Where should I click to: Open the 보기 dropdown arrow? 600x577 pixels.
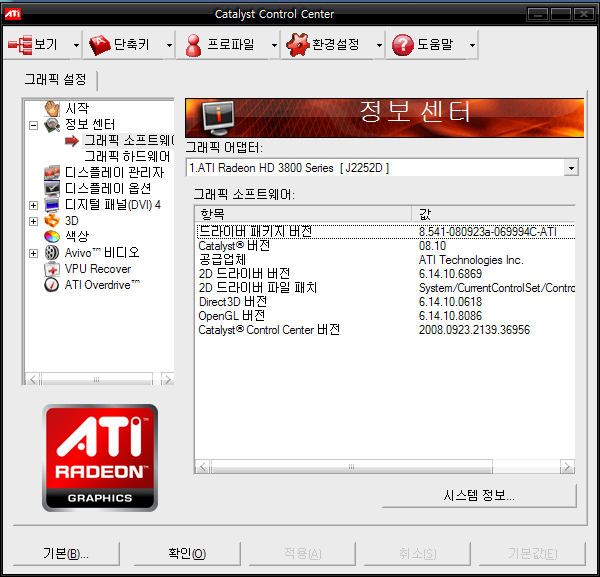(x=76, y=45)
